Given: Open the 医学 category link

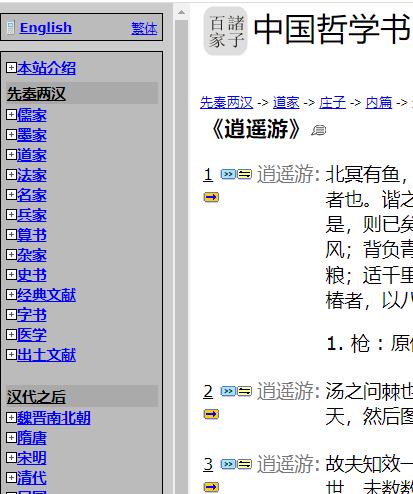Looking at the screenshot, I should tap(32, 335).
